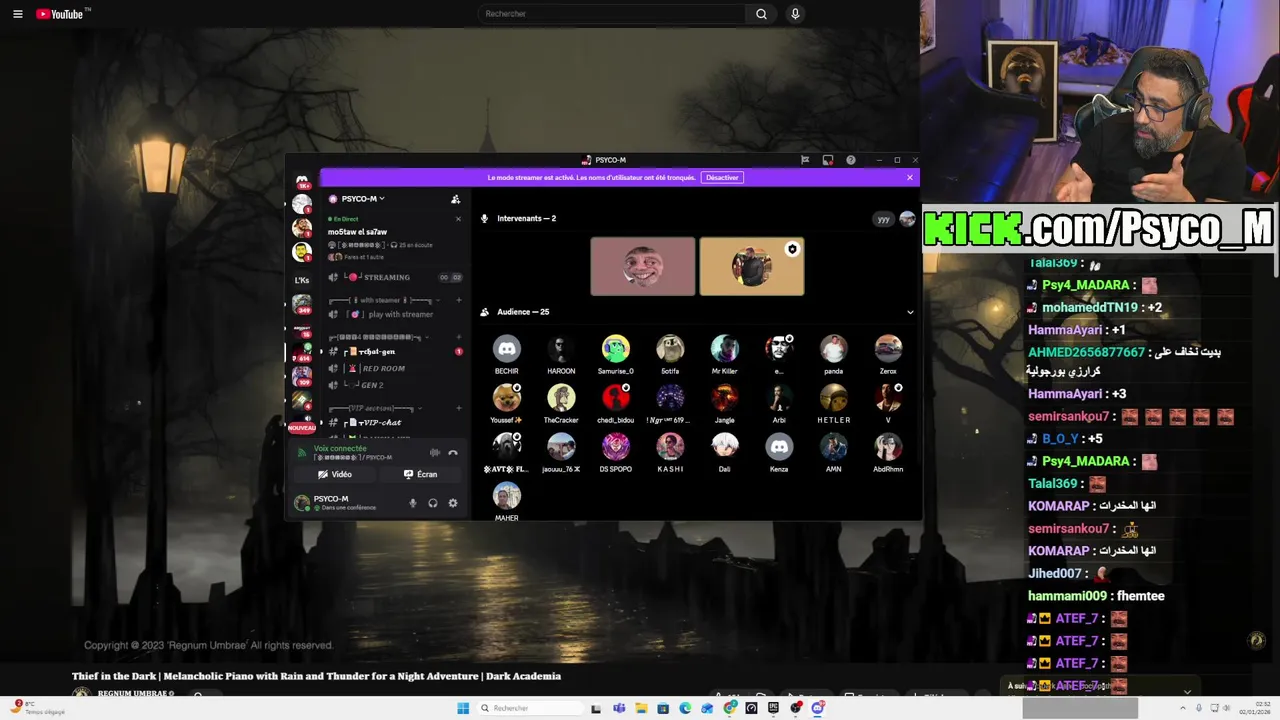Open the REGNUM UMBRAE channel link
The width and height of the screenshot is (1280, 720).
pyautogui.click(x=135, y=693)
